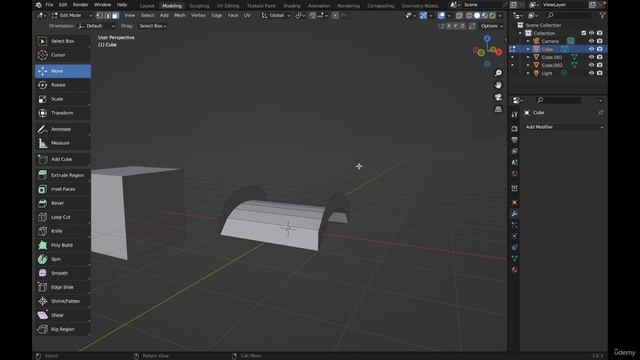Open the Options dropdown
Screen dimensions: 640x360
coord(491,26)
